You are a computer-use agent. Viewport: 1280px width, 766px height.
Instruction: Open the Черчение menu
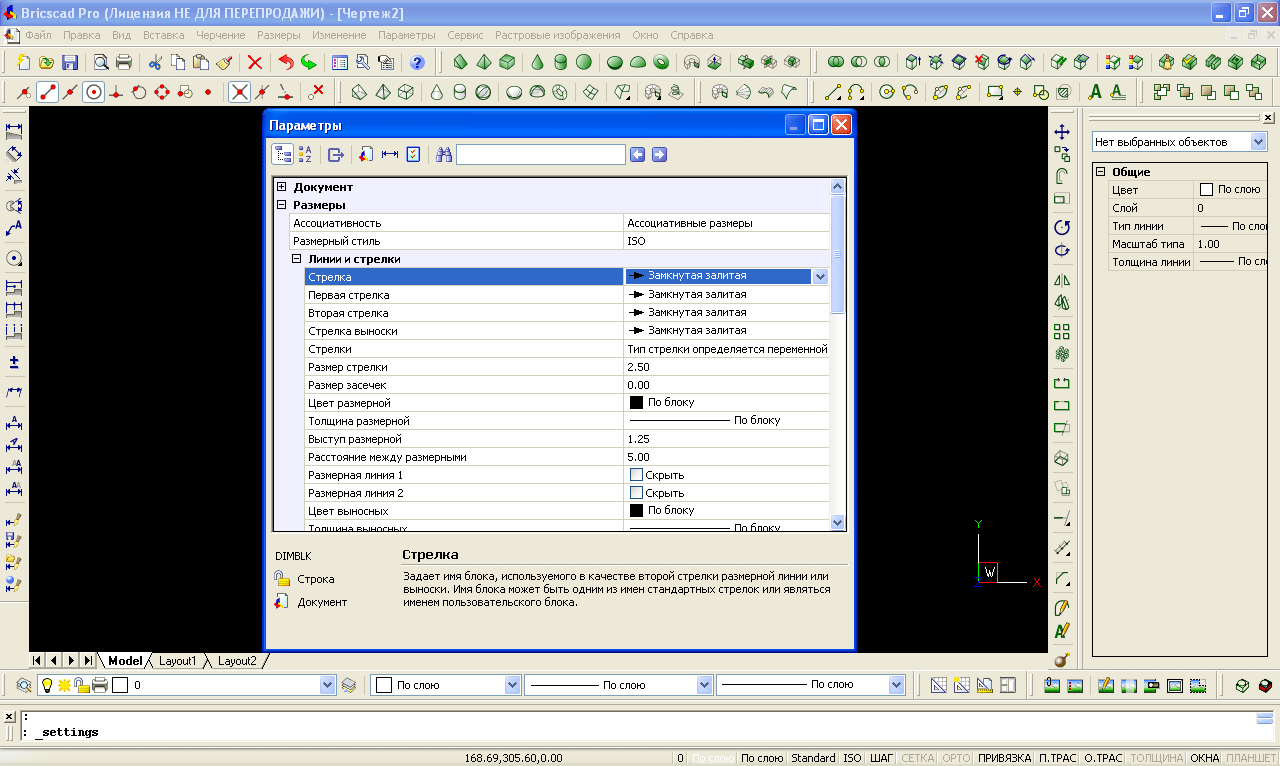(x=220, y=35)
